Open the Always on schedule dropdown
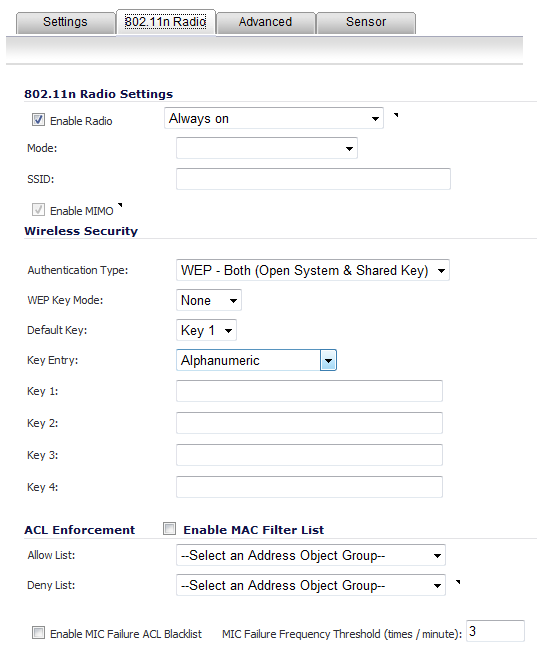The width and height of the screenshot is (537, 652). (274, 119)
